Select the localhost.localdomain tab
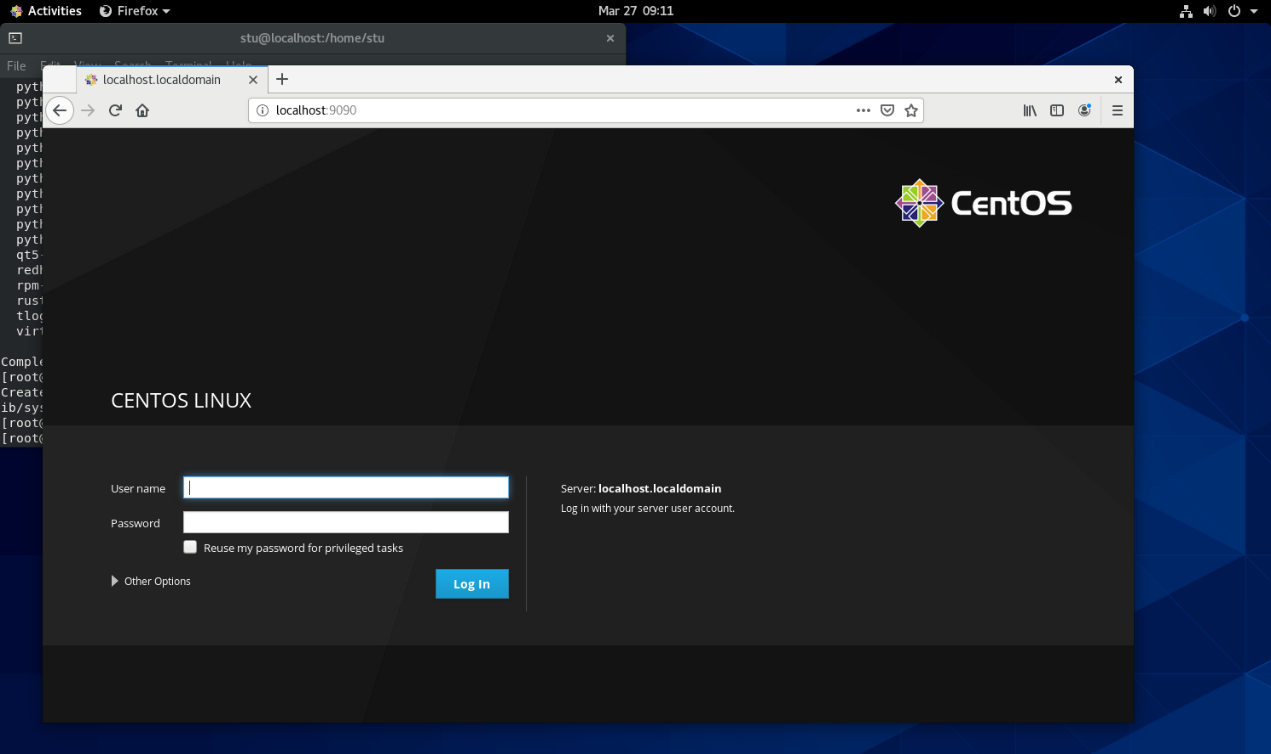The width and height of the screenshot is (1271, 754). click(x=162, y=79)
